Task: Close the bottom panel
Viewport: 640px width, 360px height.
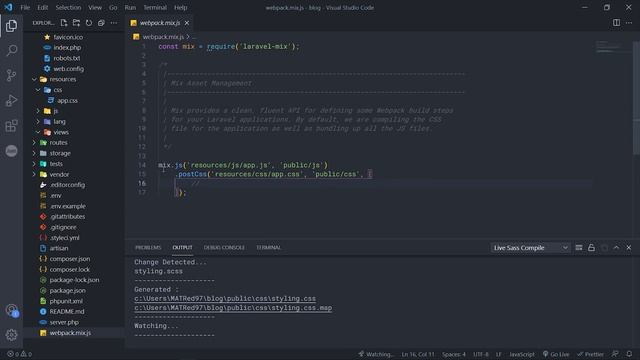Action: pos(629,248)
